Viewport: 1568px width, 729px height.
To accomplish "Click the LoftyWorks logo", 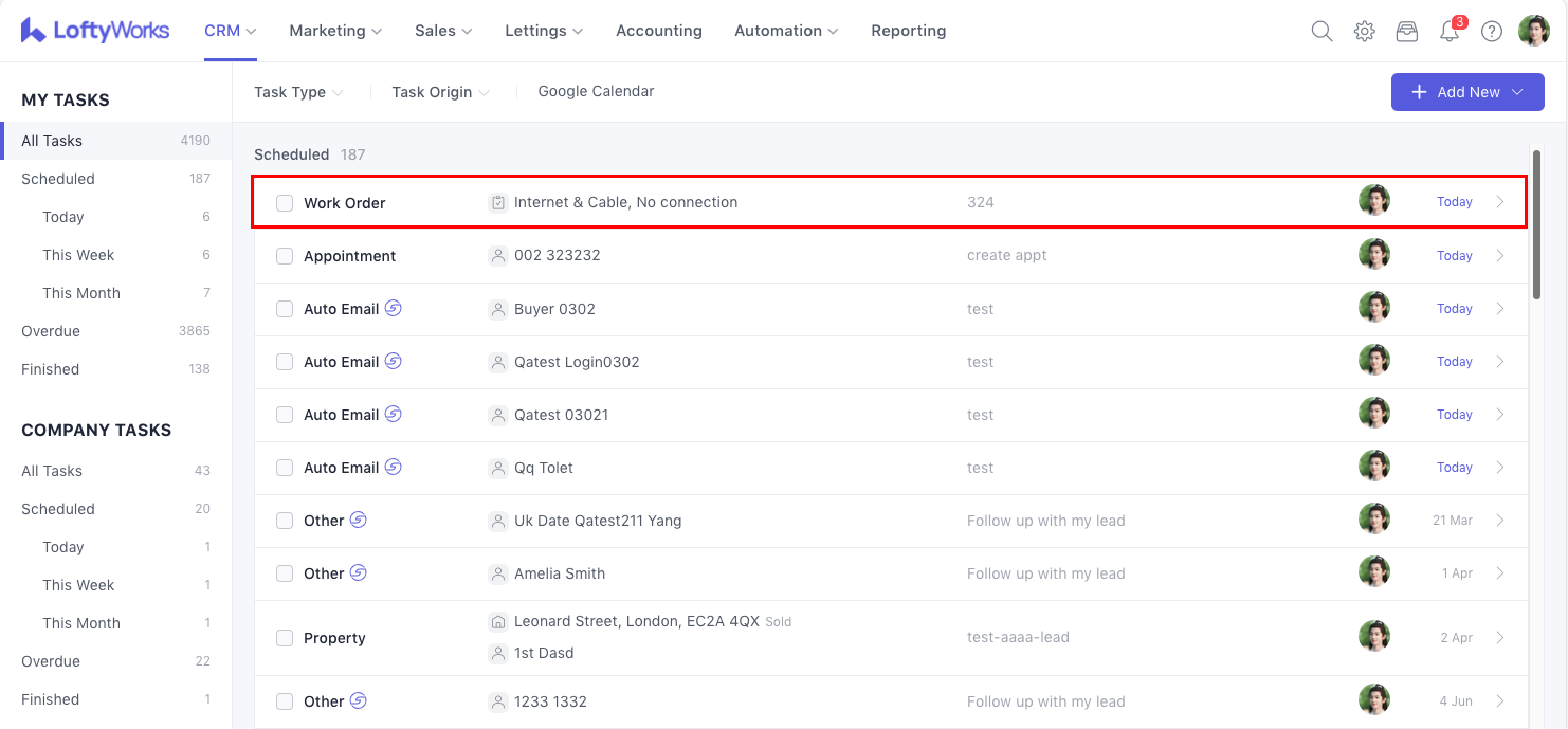I will coord(96,31).
